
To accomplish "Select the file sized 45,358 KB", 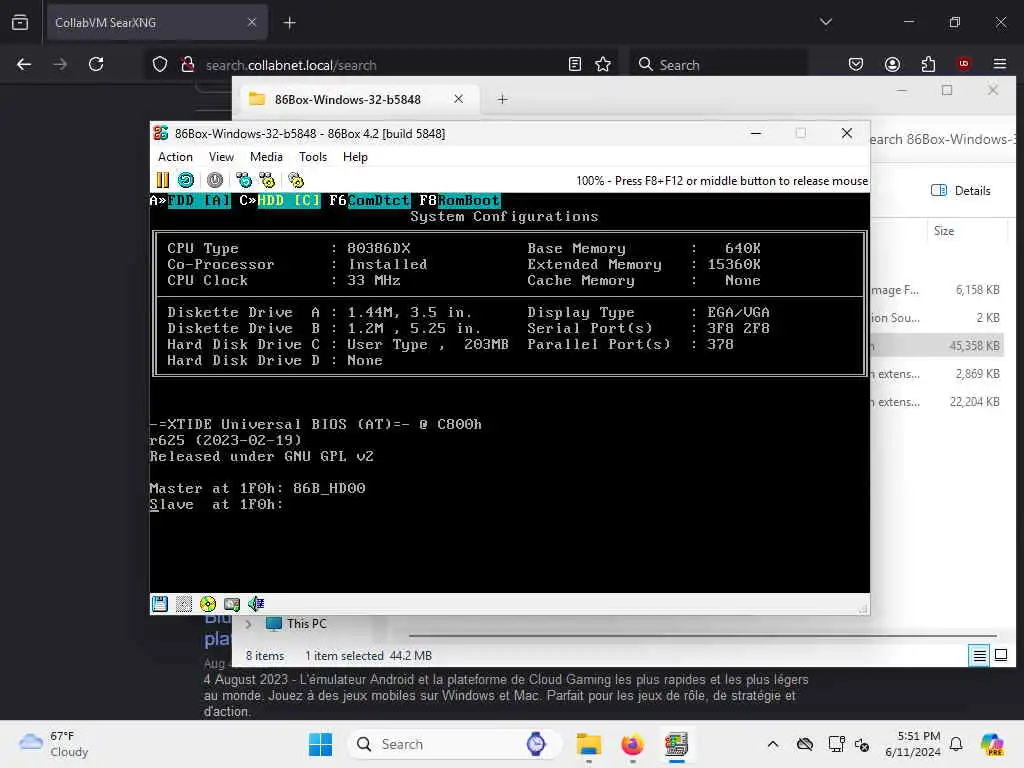I will pyautogui.click(x=936, y=345).
